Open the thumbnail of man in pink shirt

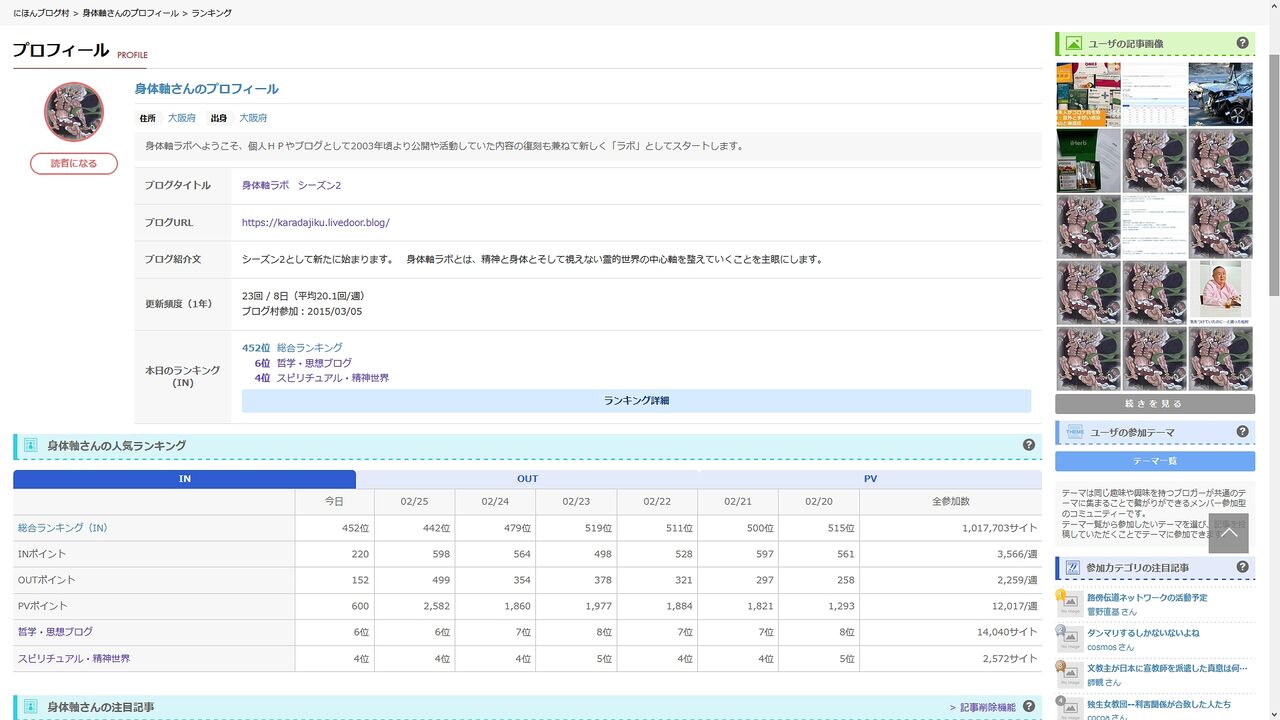[x=1220, y=293]
